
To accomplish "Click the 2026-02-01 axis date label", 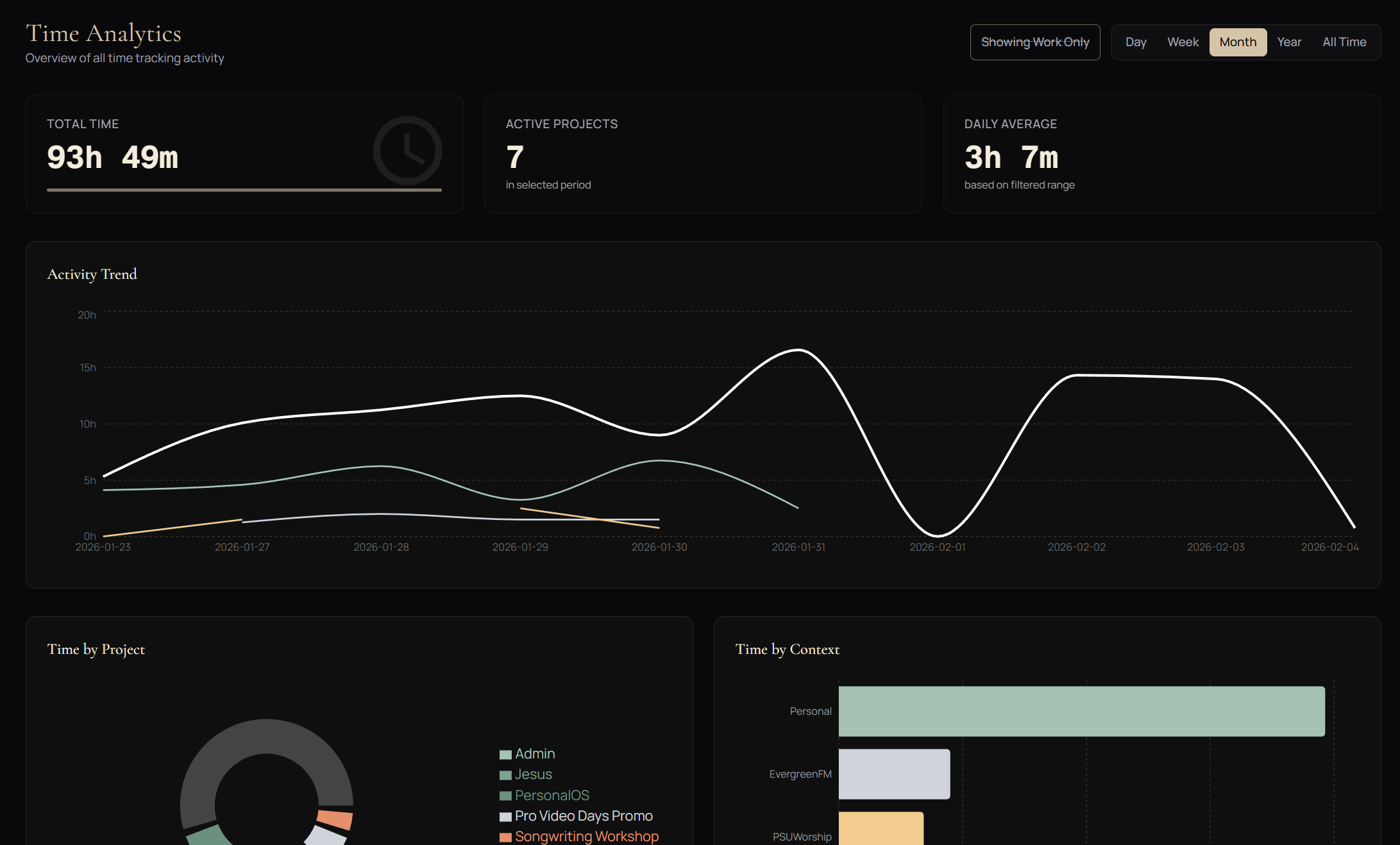I will (x=938, y=548).
